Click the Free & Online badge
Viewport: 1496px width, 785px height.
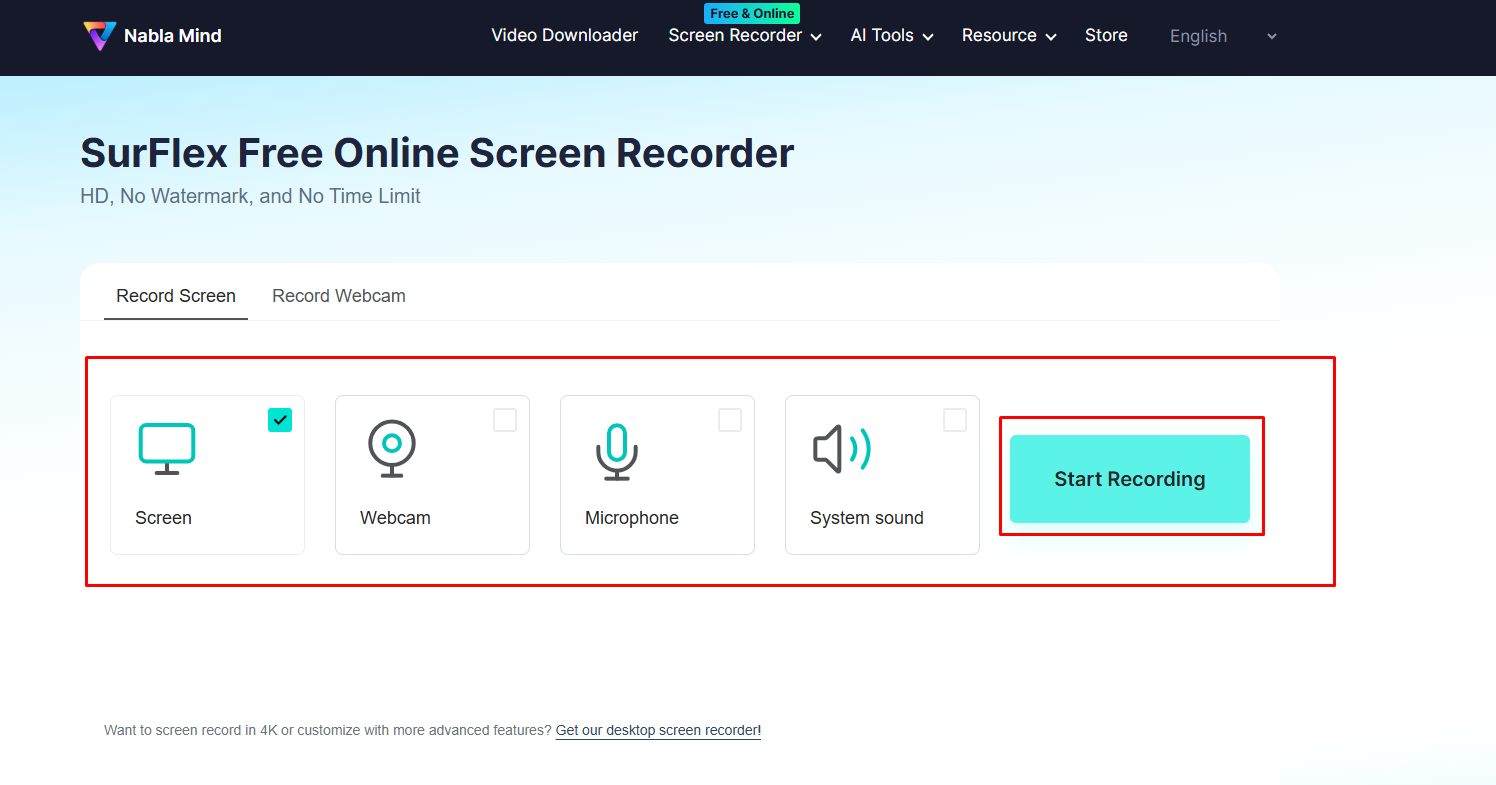751,13
